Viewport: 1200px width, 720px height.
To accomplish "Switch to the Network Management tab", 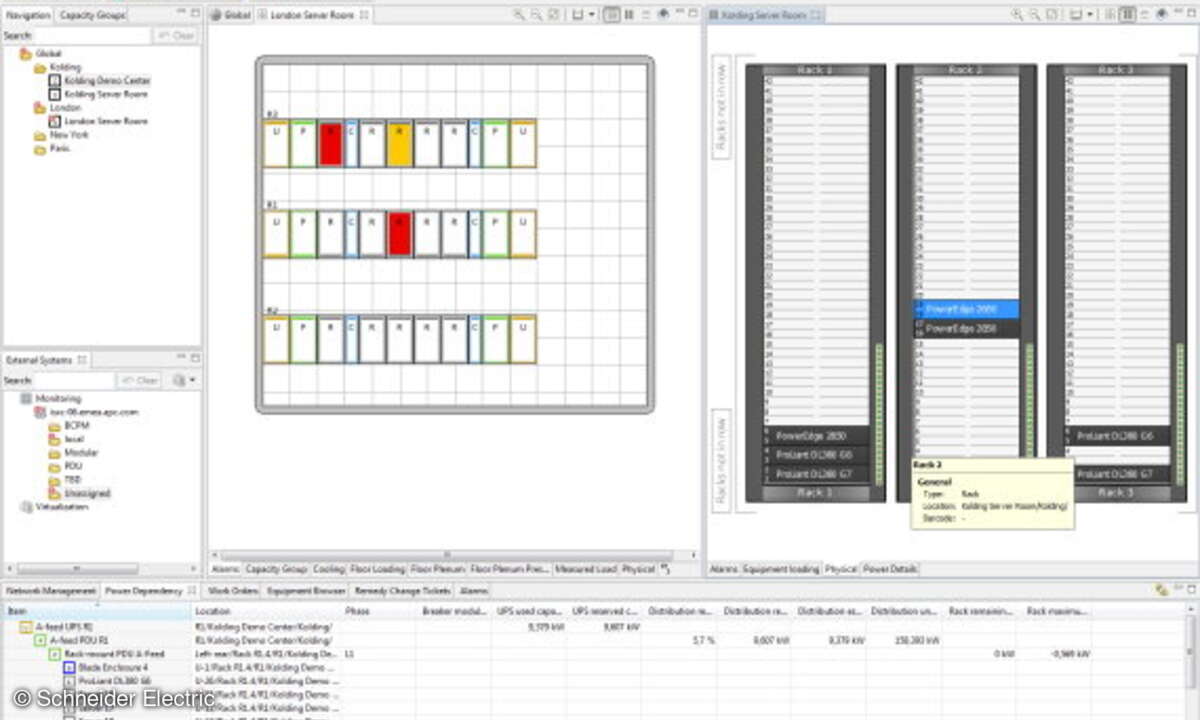I will click(50, 591).
